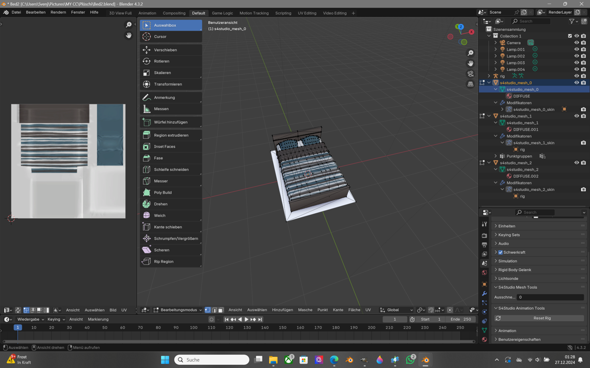Pick the Messen measure tool
Viewport: 590px width, 368px height.
(x=171, y=109)
